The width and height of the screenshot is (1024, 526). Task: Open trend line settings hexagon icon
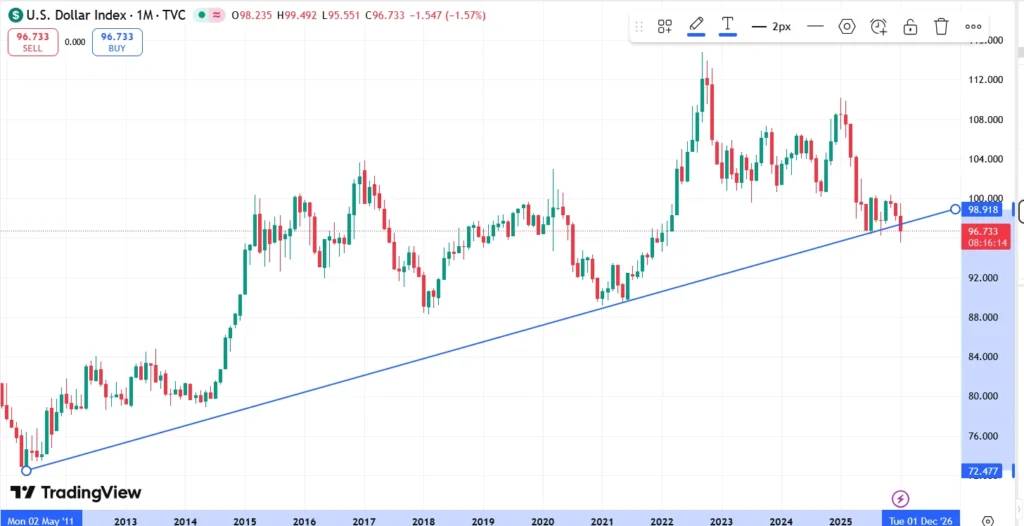pyautogui.click(x=847, y=27)
